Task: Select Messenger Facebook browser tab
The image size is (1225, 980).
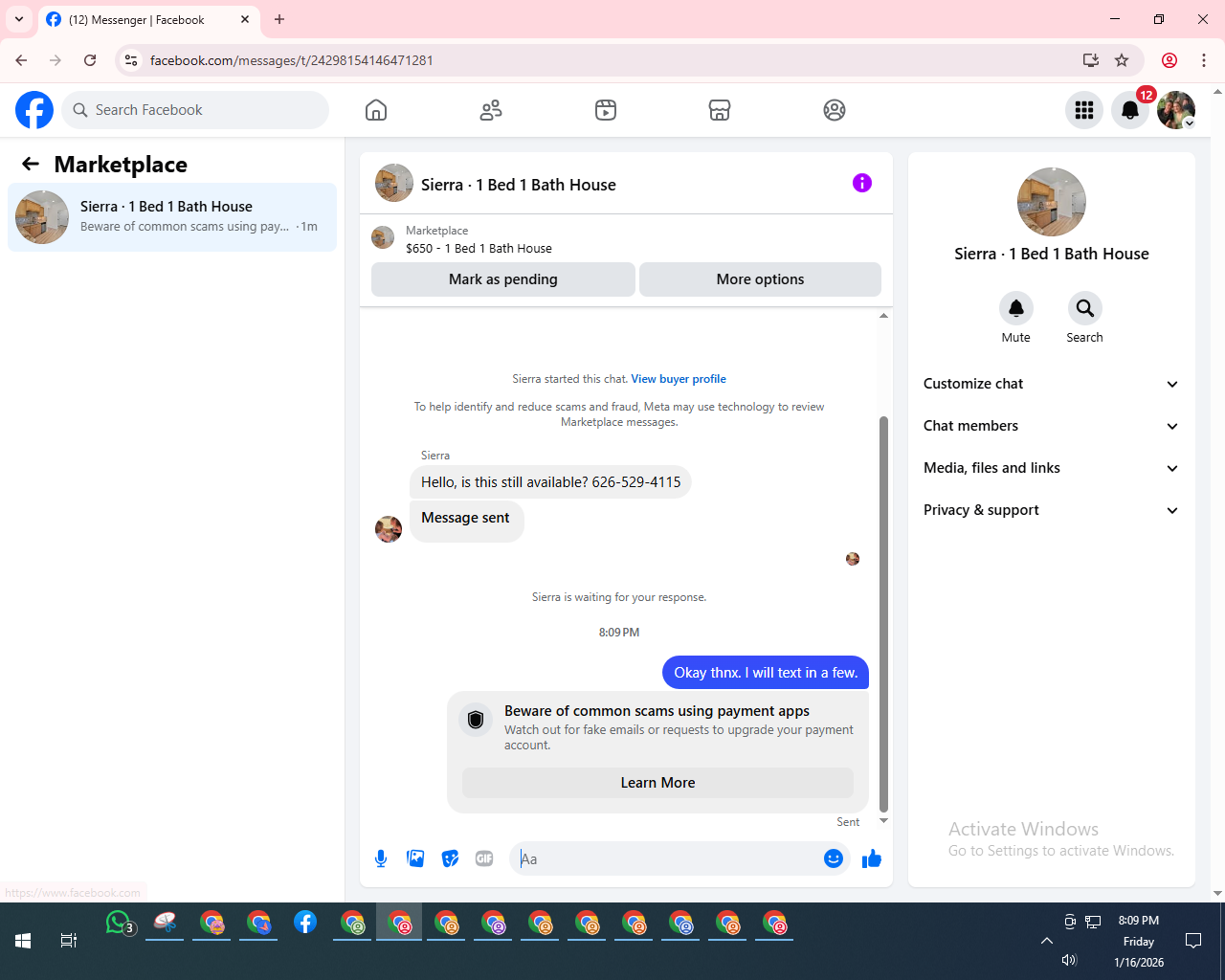Action: pyautogui.click(x=148, y=20)
